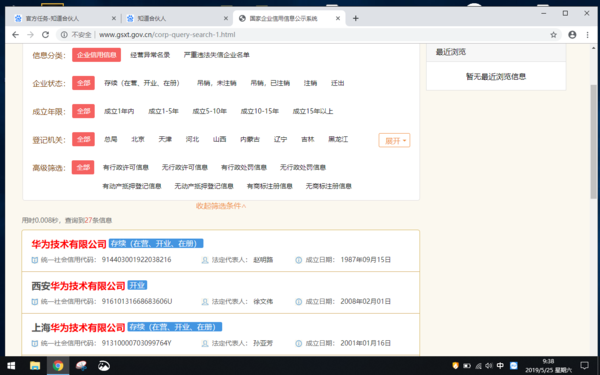This screenshot has height=375, width=600.
Task: Select 全部 under 成立年限
Action: click(83, 111)
